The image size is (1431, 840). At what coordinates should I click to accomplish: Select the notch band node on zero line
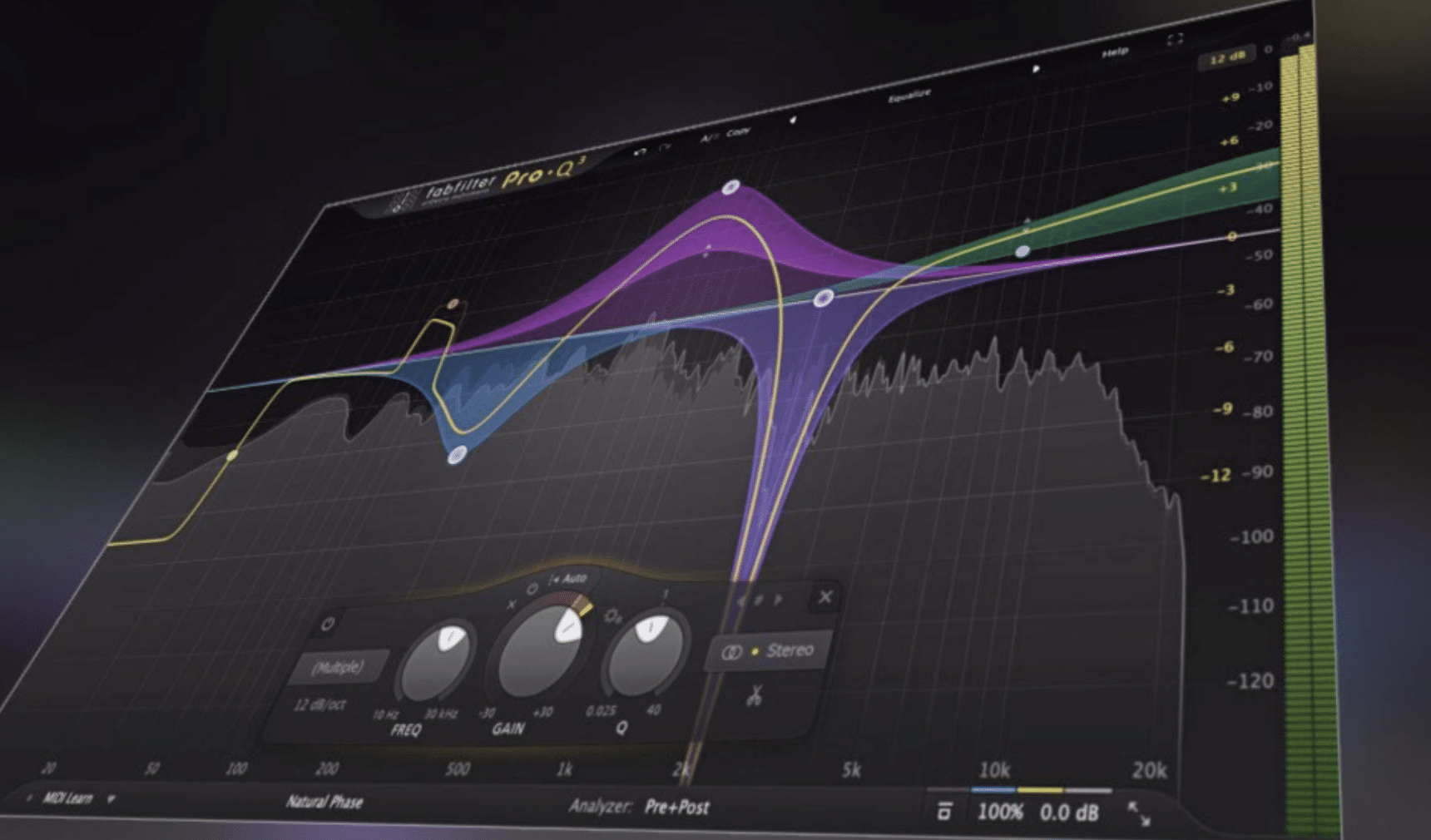[x=823, y=298]
